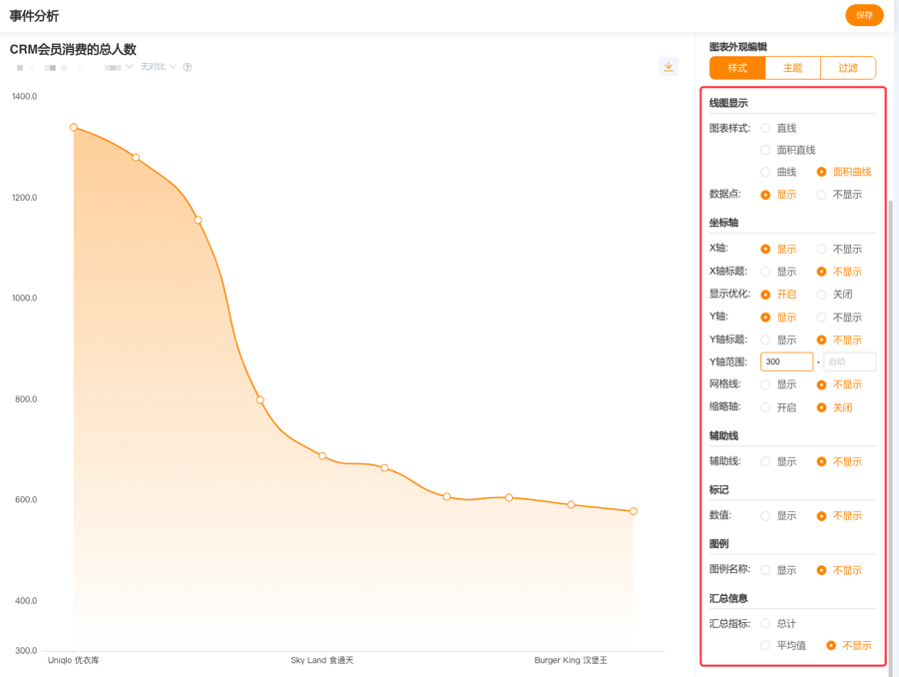Turn on 缩略轴 with 开启
This screenshot has height=677, width=899.
(766, 408)
